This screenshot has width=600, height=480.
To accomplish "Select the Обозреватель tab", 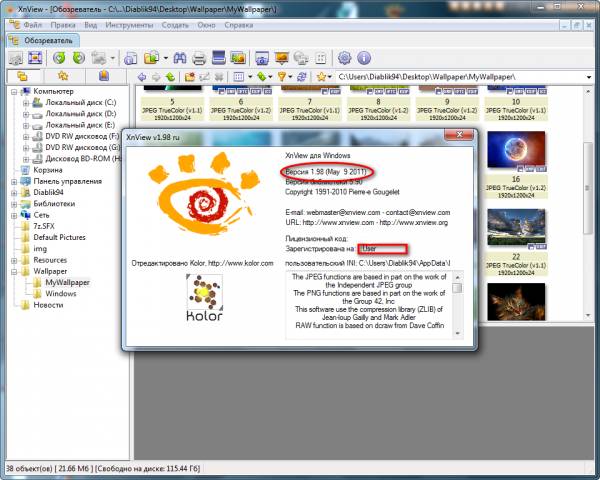I will [43, 41].
